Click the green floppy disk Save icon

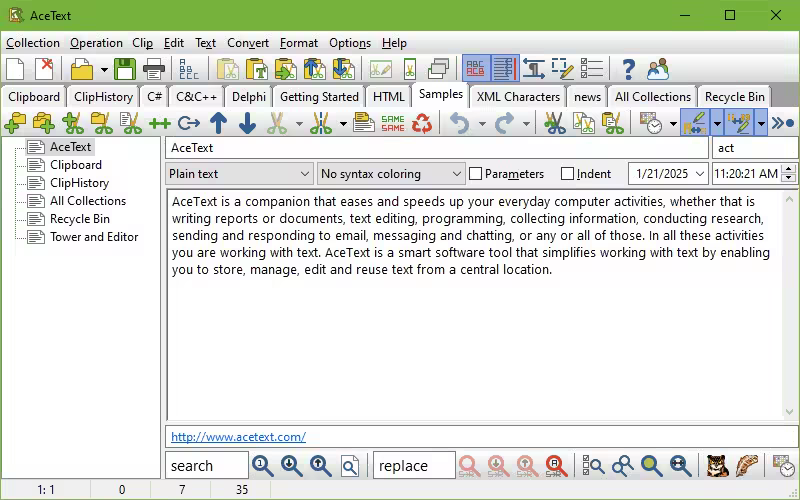click(x=124, y=69)
